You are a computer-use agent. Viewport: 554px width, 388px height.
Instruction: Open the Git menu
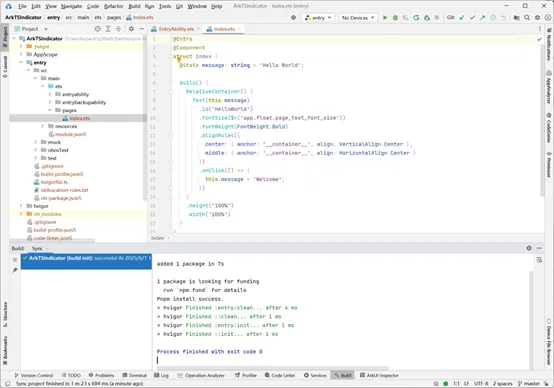click(179, 6)
